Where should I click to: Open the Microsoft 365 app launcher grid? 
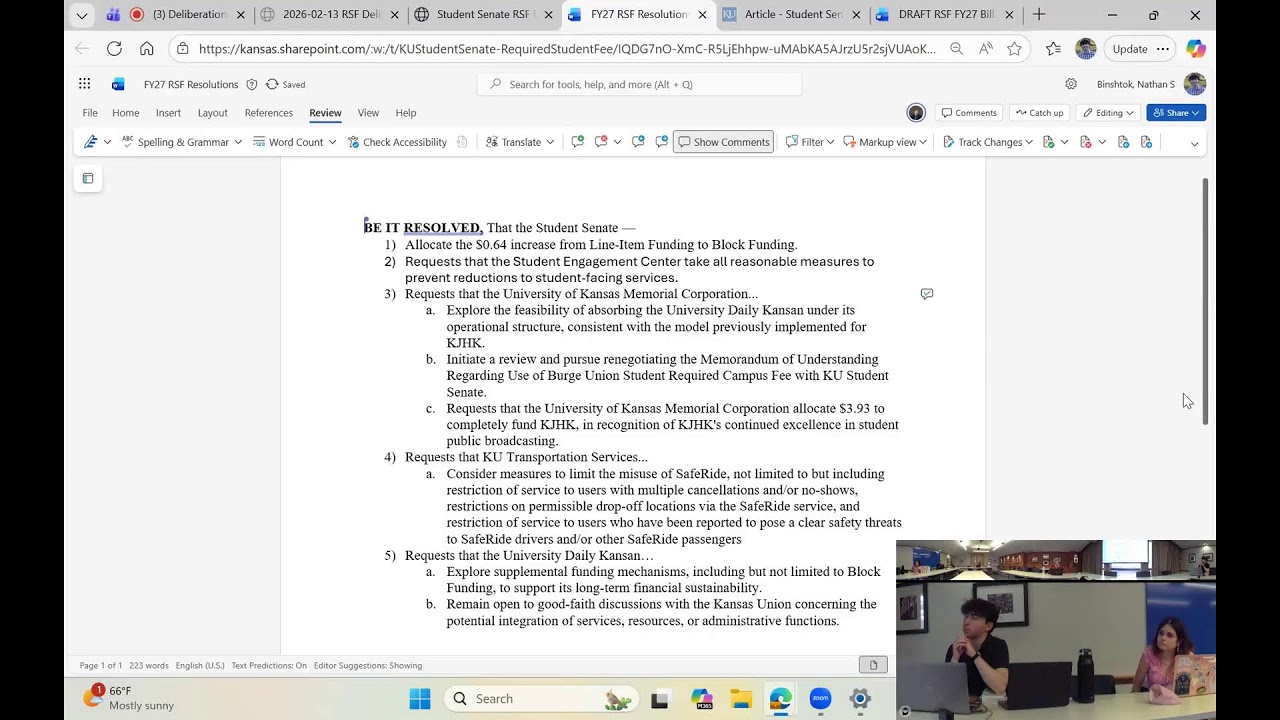pyautogui.click(x=85, y=84)
